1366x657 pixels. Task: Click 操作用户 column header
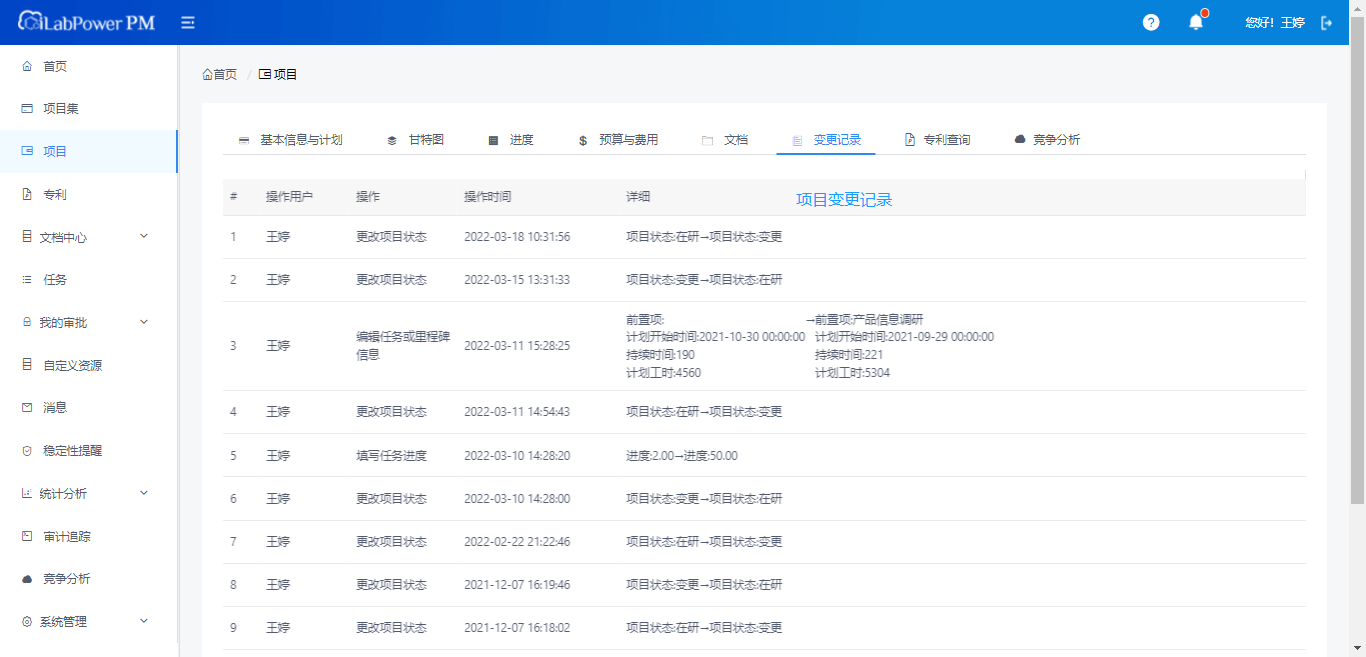pyautogui.click(x=289, y=197)
